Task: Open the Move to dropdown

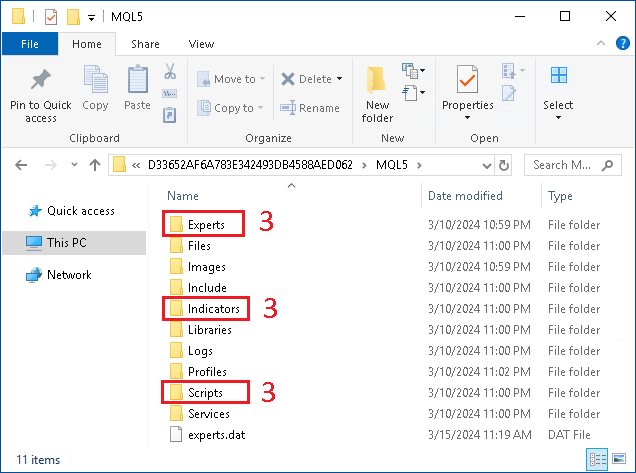Action: 262,79
